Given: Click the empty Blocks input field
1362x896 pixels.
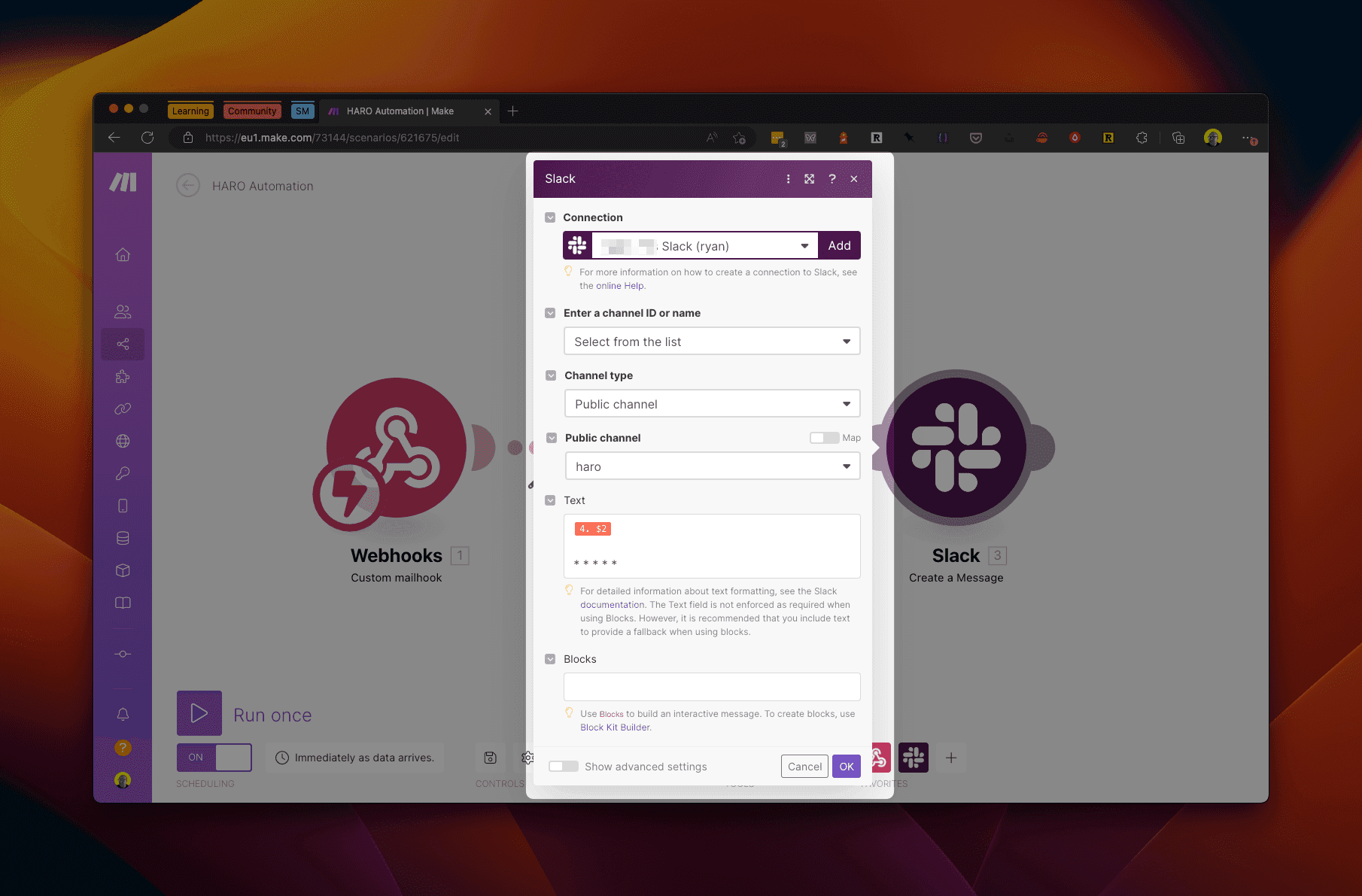Looking at the screenshot, I should [712, 687].
